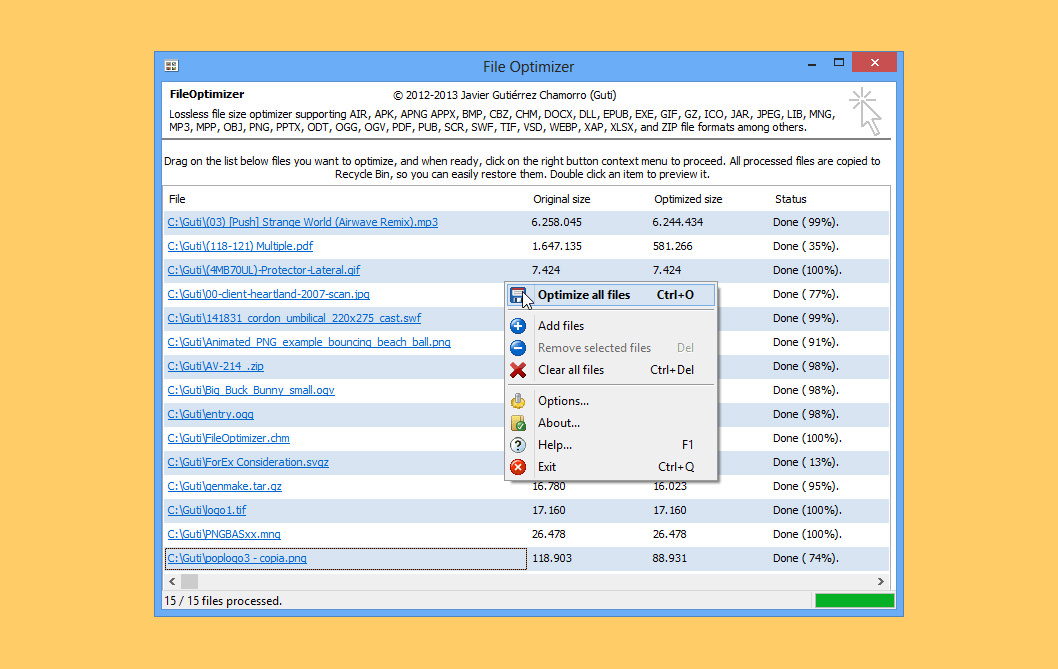
Task: Open the entry.ogg file link
Action: pyautogui.click(x=211, y=414)
